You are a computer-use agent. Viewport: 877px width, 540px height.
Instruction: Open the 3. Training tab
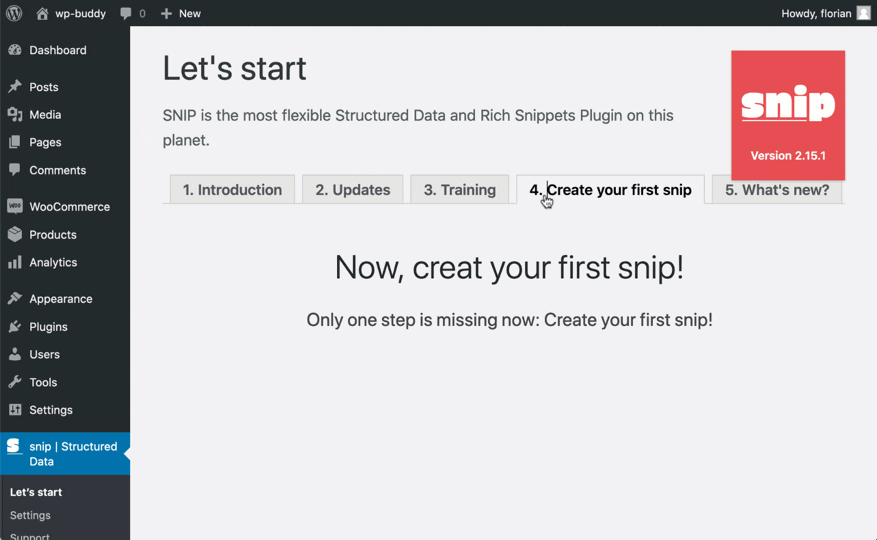(x=460, y=190)
